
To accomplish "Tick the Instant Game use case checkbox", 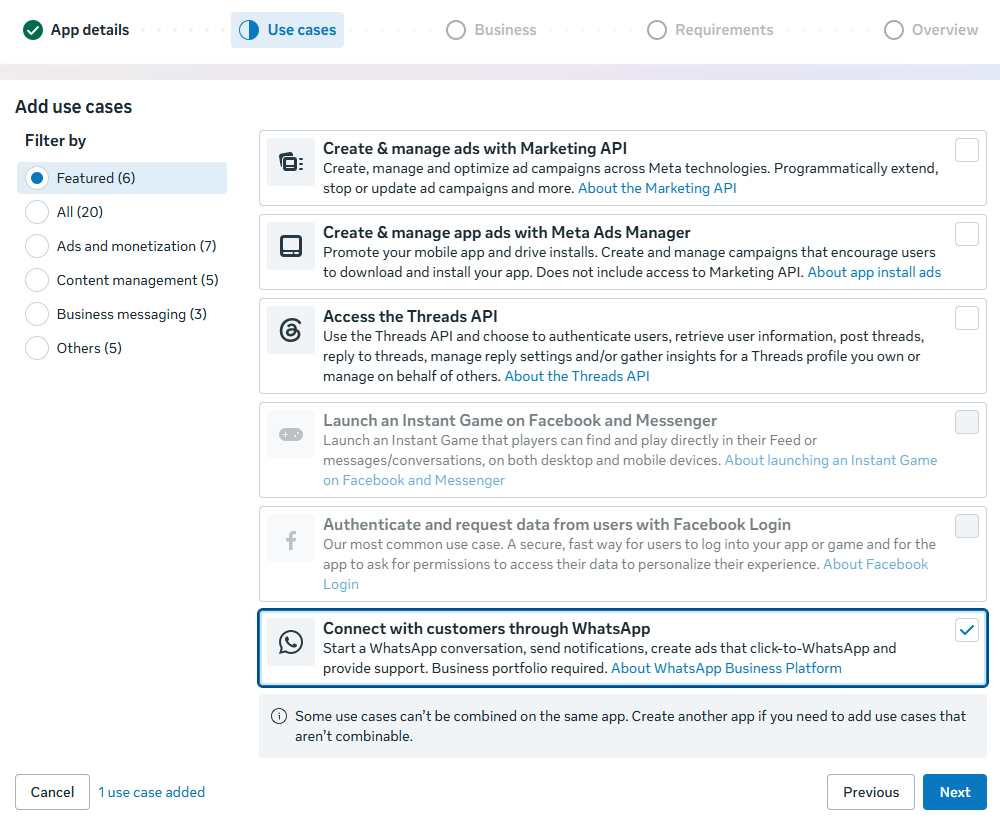I will (x=967, y=422).
